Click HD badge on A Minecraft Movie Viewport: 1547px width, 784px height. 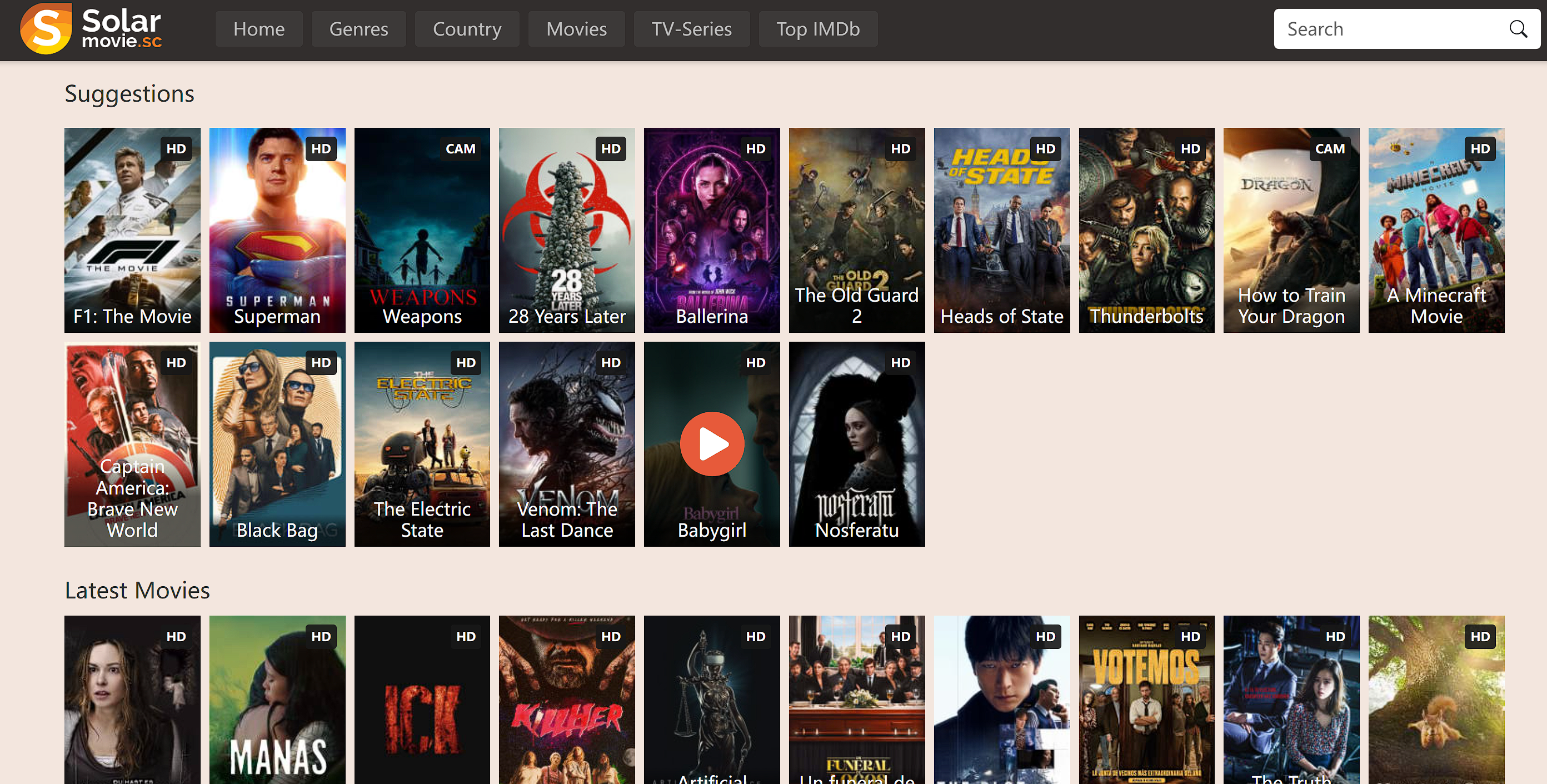[x=1480, y=148]
